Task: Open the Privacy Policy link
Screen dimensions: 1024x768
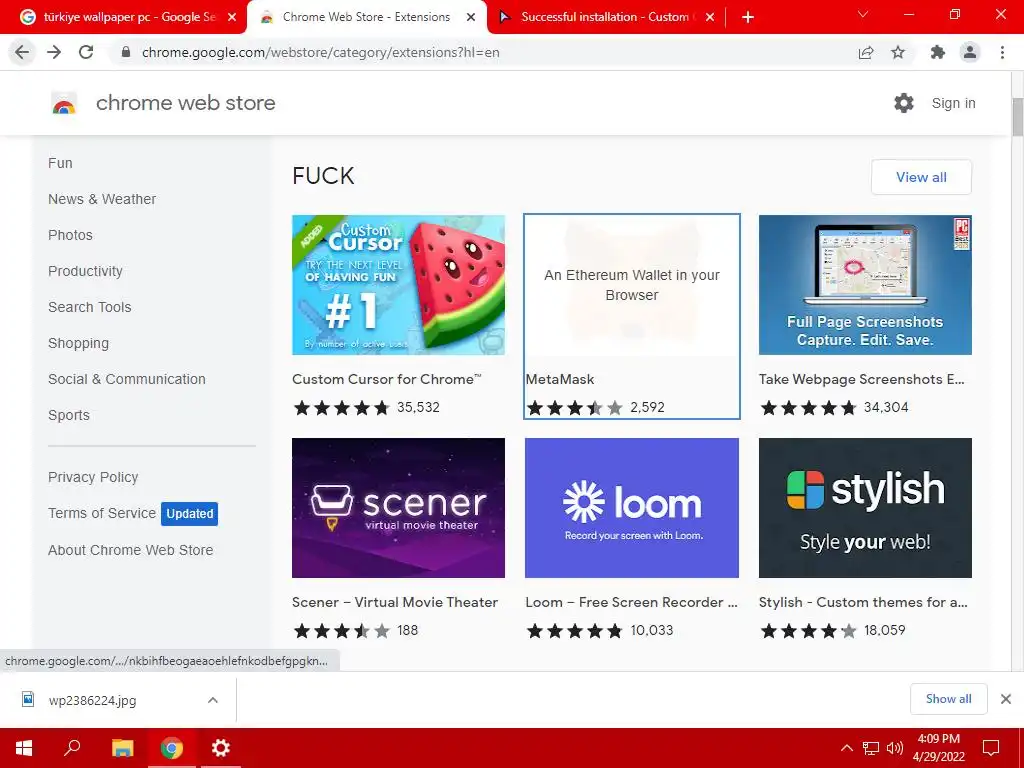Action: [x=93, y=477]
